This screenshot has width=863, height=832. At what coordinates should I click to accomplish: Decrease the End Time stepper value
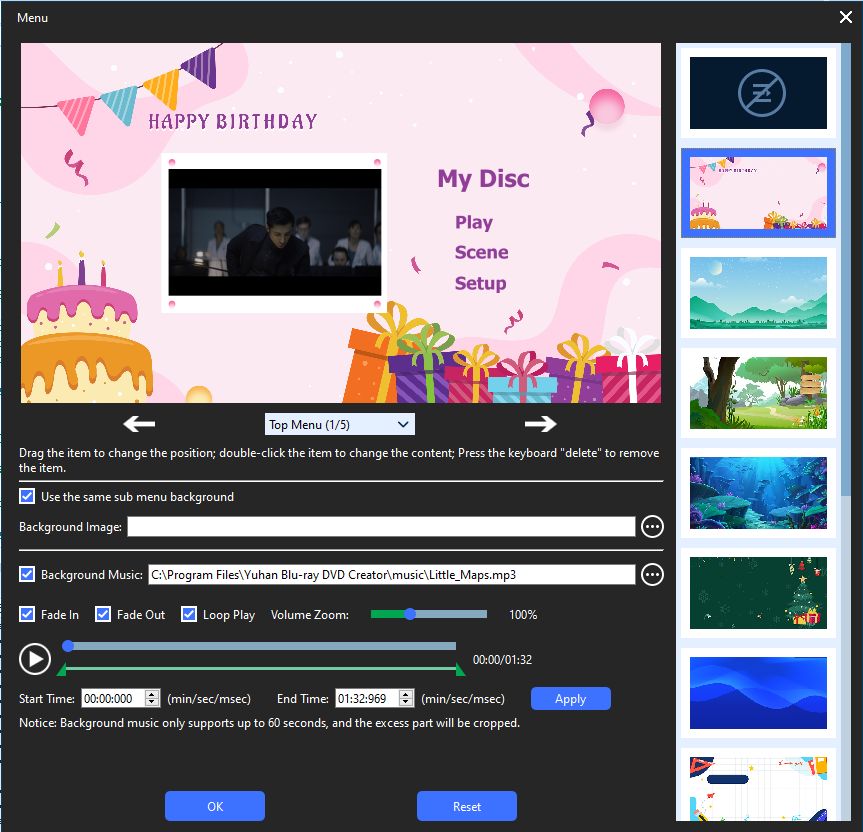406,703
